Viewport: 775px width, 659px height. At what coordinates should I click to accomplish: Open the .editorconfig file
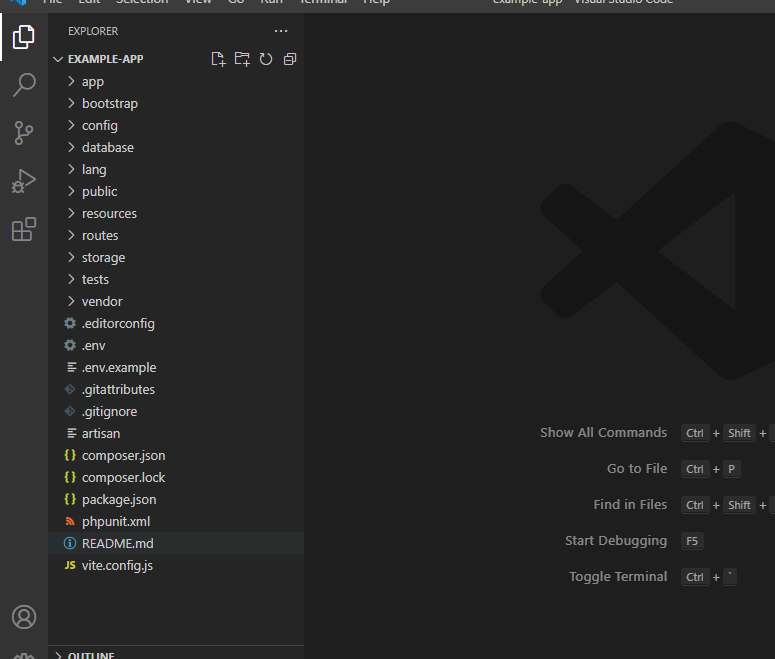(176, 323)
